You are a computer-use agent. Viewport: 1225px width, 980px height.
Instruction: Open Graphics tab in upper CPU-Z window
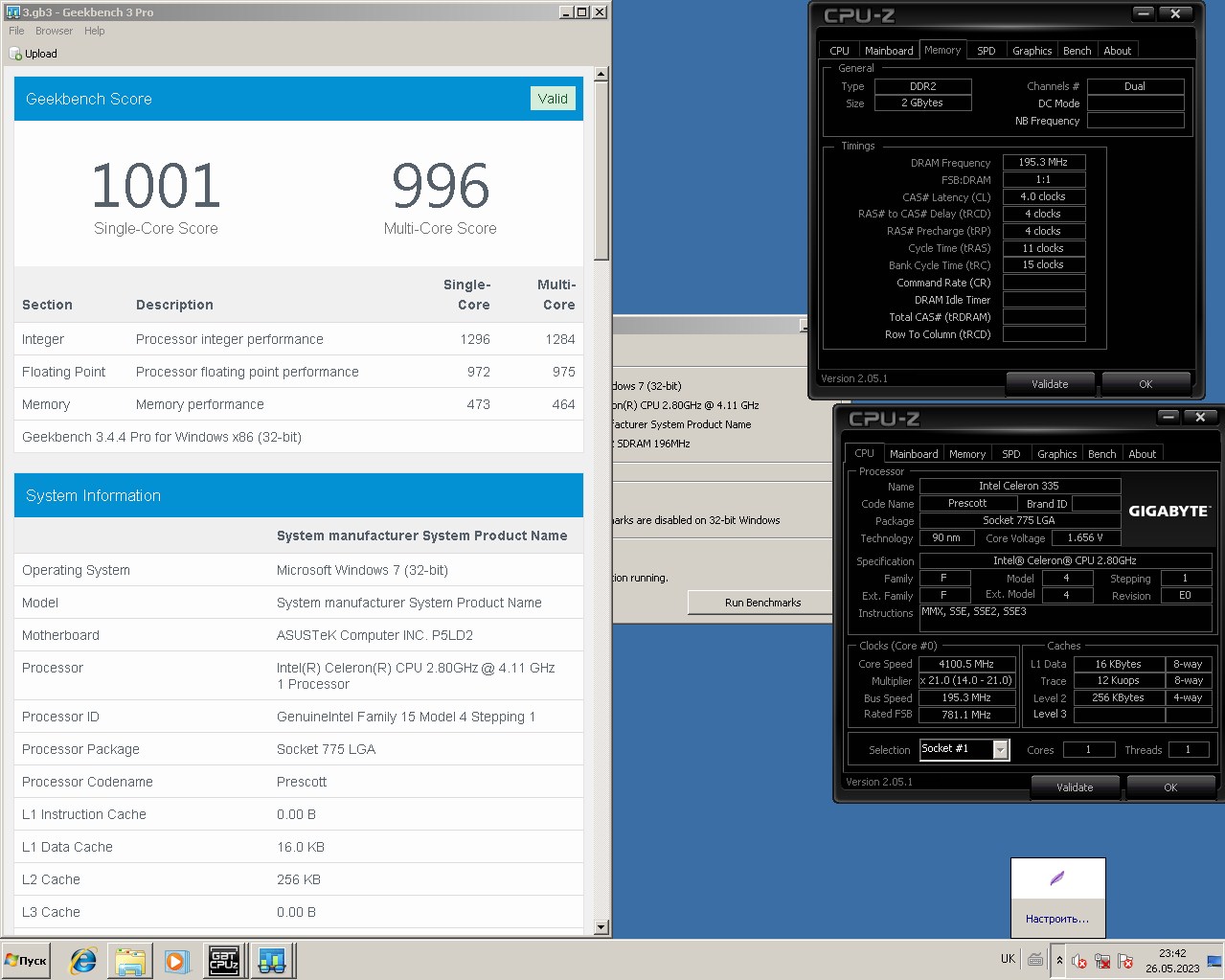[x=1032, y=51]
